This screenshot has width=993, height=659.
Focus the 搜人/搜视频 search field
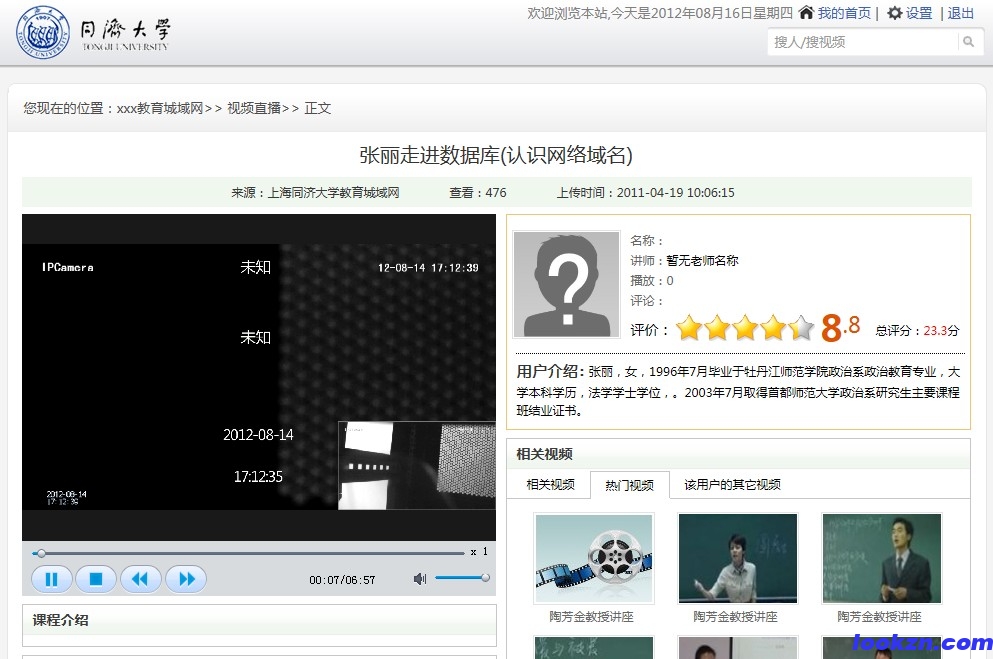(864, 42)
